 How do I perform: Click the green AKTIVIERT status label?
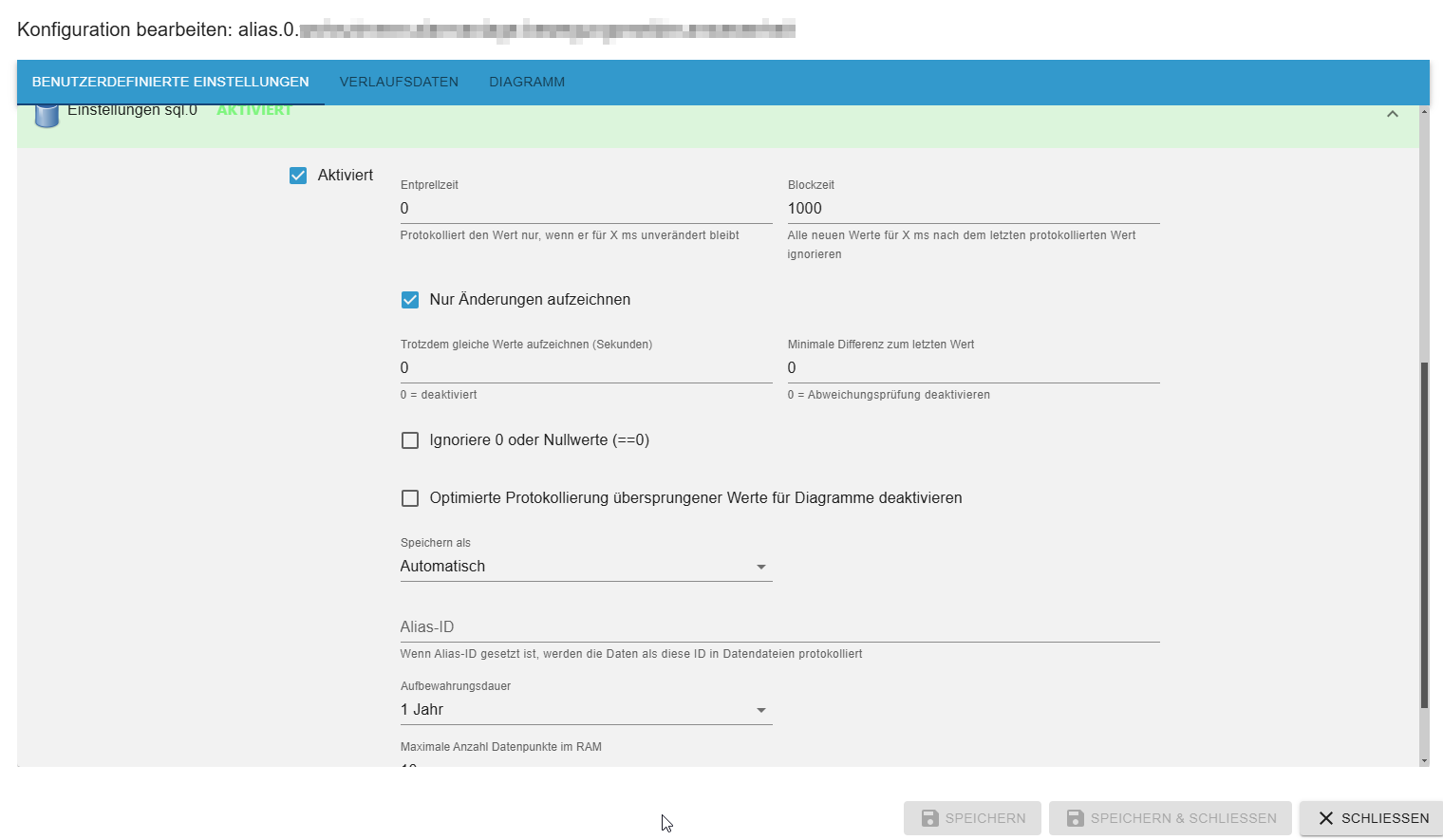point(253,110)
